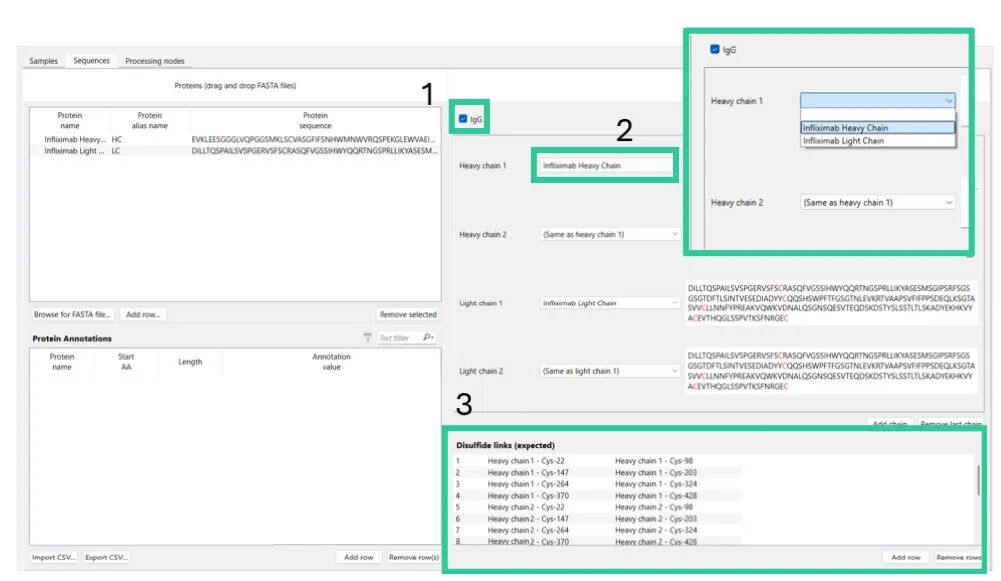The height and width of the screenshot is (581, 1001).
Task: Click the Export CSV button
Action: click(105, 557)
